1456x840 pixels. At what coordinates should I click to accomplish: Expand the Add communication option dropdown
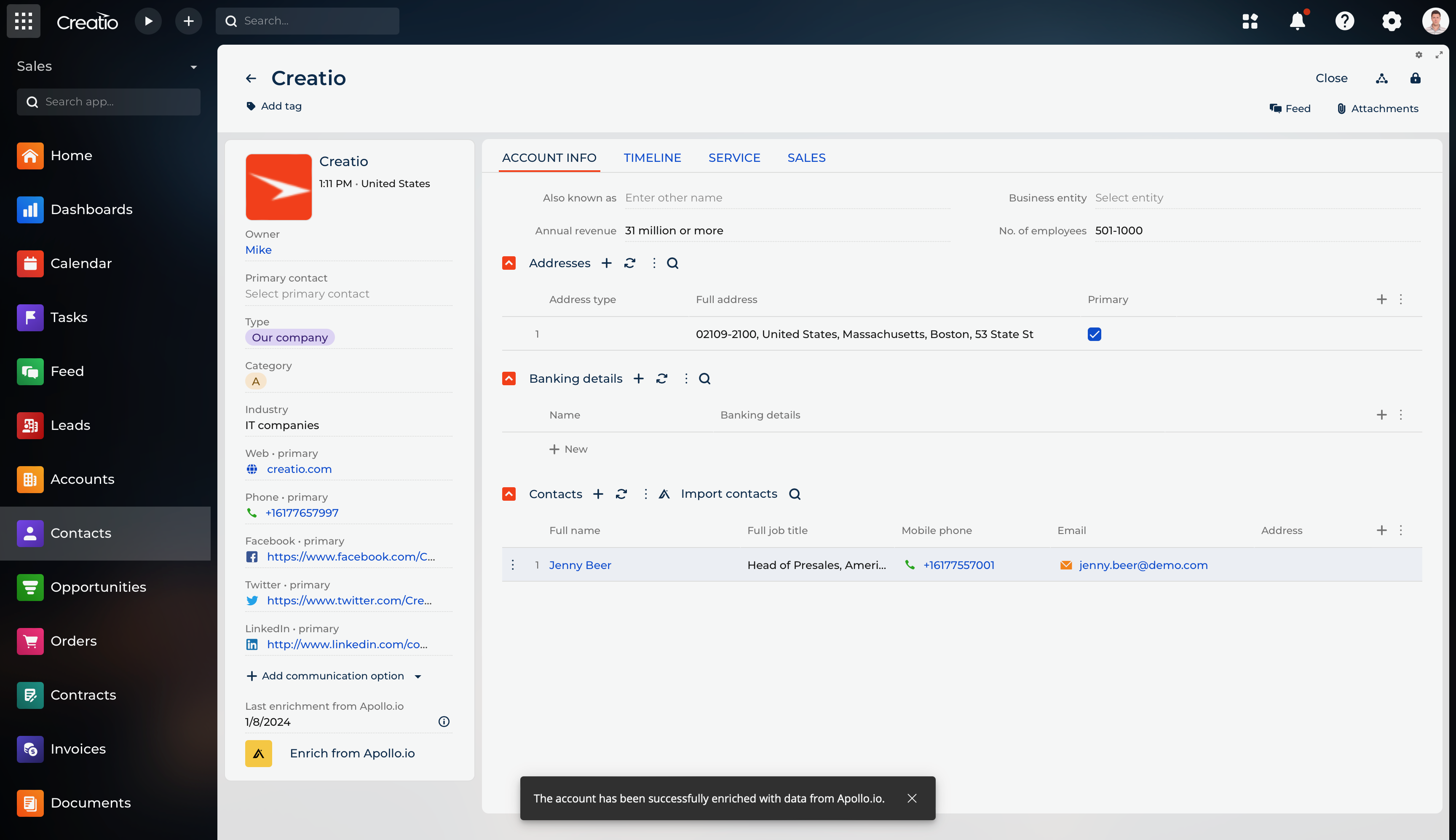point(418,676)
